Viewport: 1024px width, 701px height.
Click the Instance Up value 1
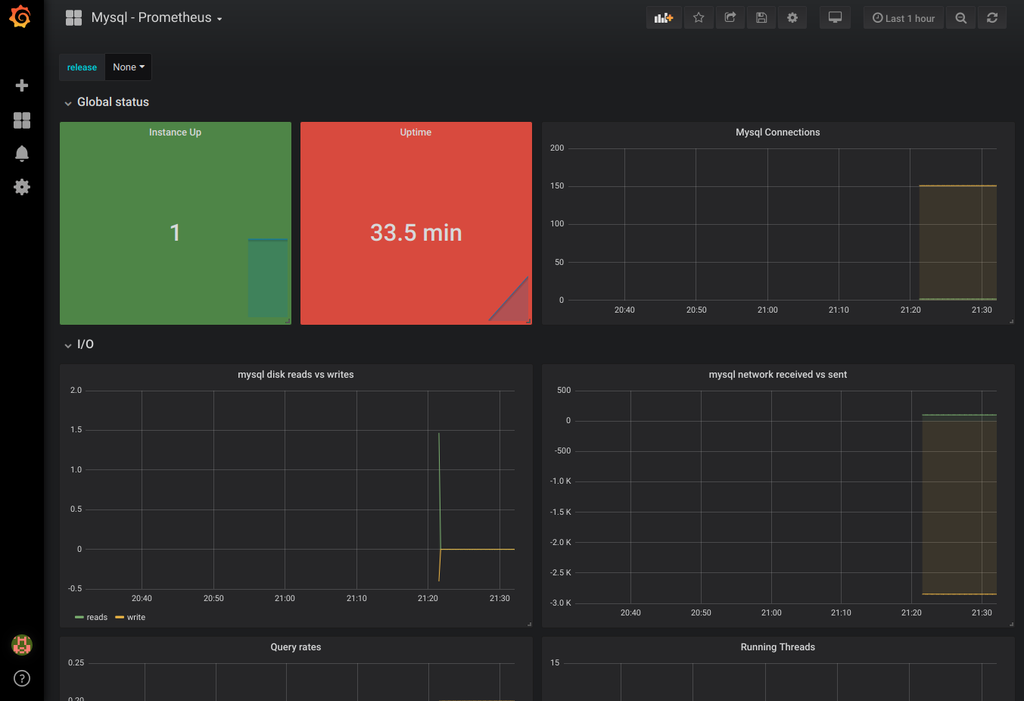[x=175, y=233]
